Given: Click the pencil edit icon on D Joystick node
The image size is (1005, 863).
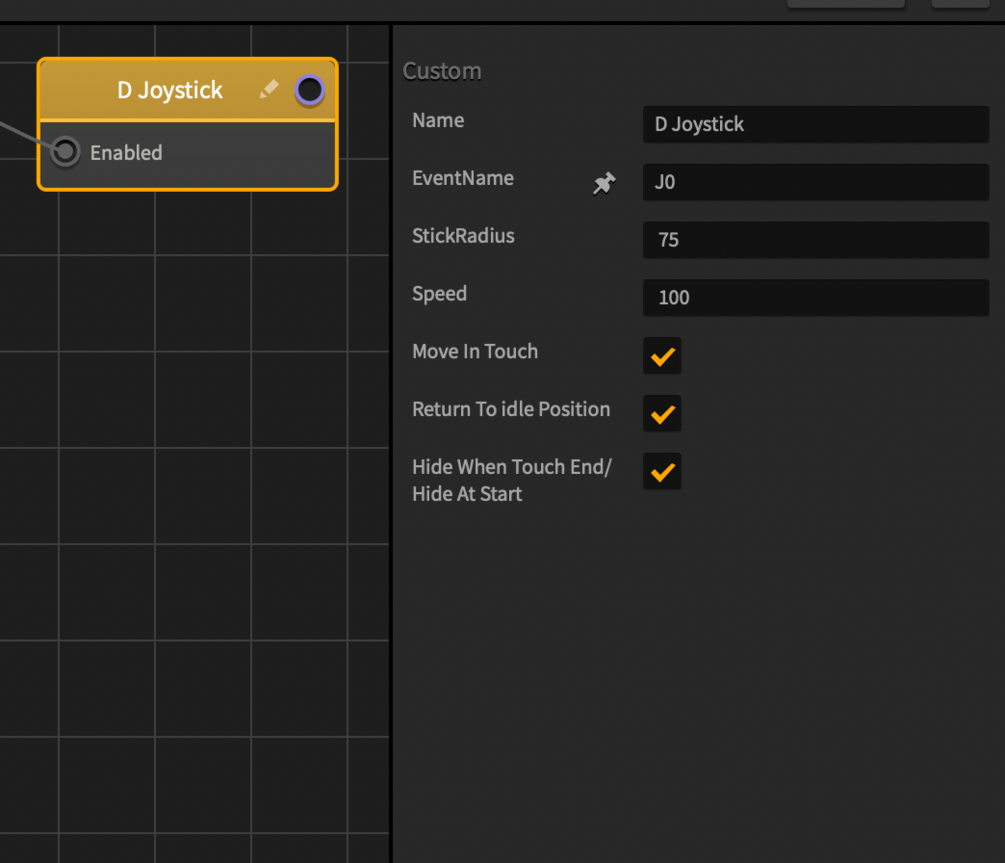Looking at the screenshot, I should pyautogui.click(x=268, y=90).
